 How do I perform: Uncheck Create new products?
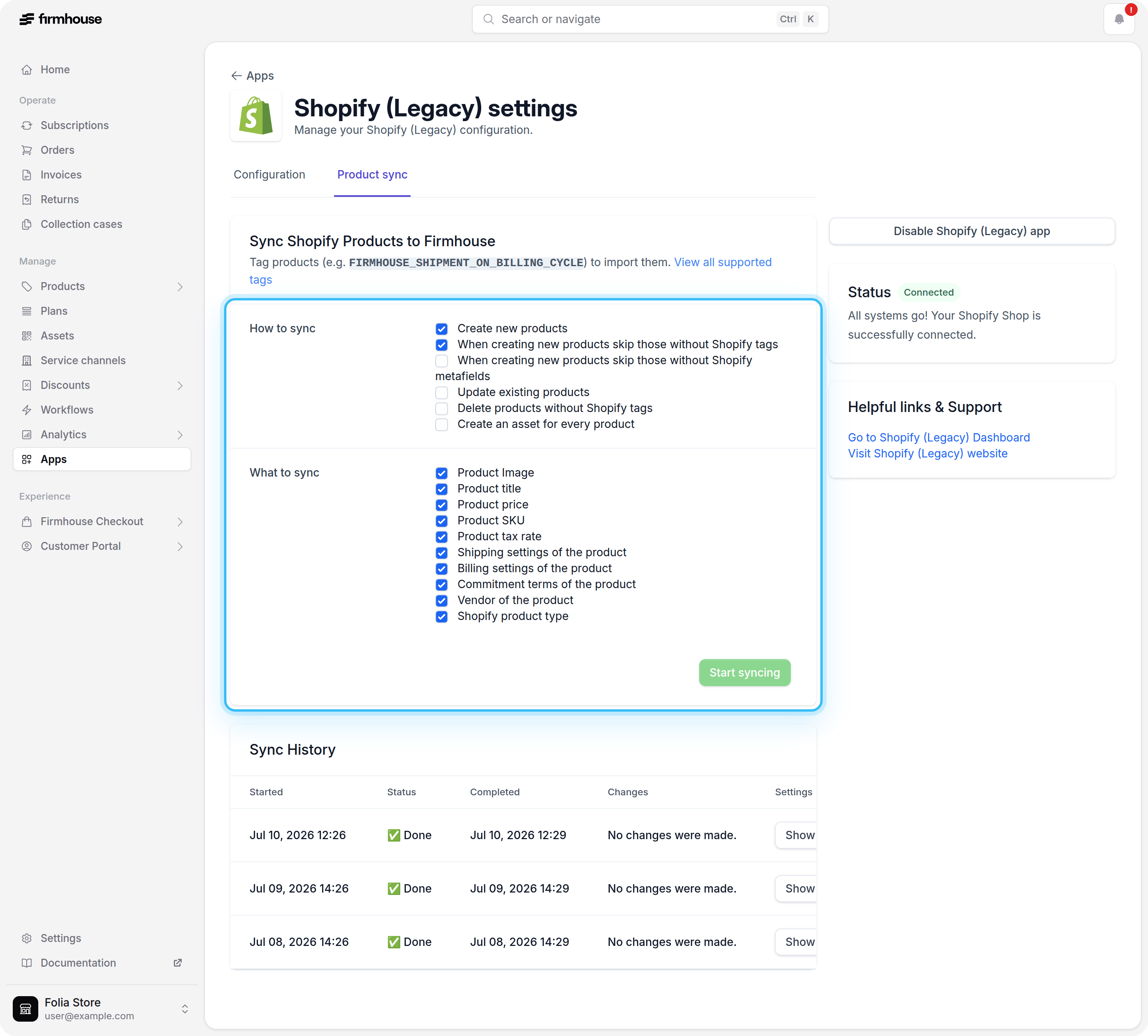tap(441, 329)
